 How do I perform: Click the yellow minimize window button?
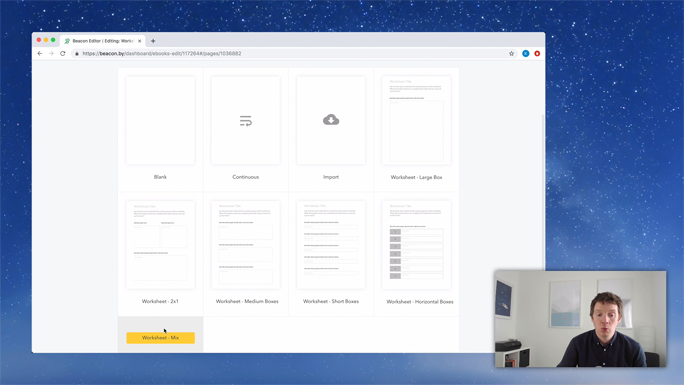pos(46,40)
